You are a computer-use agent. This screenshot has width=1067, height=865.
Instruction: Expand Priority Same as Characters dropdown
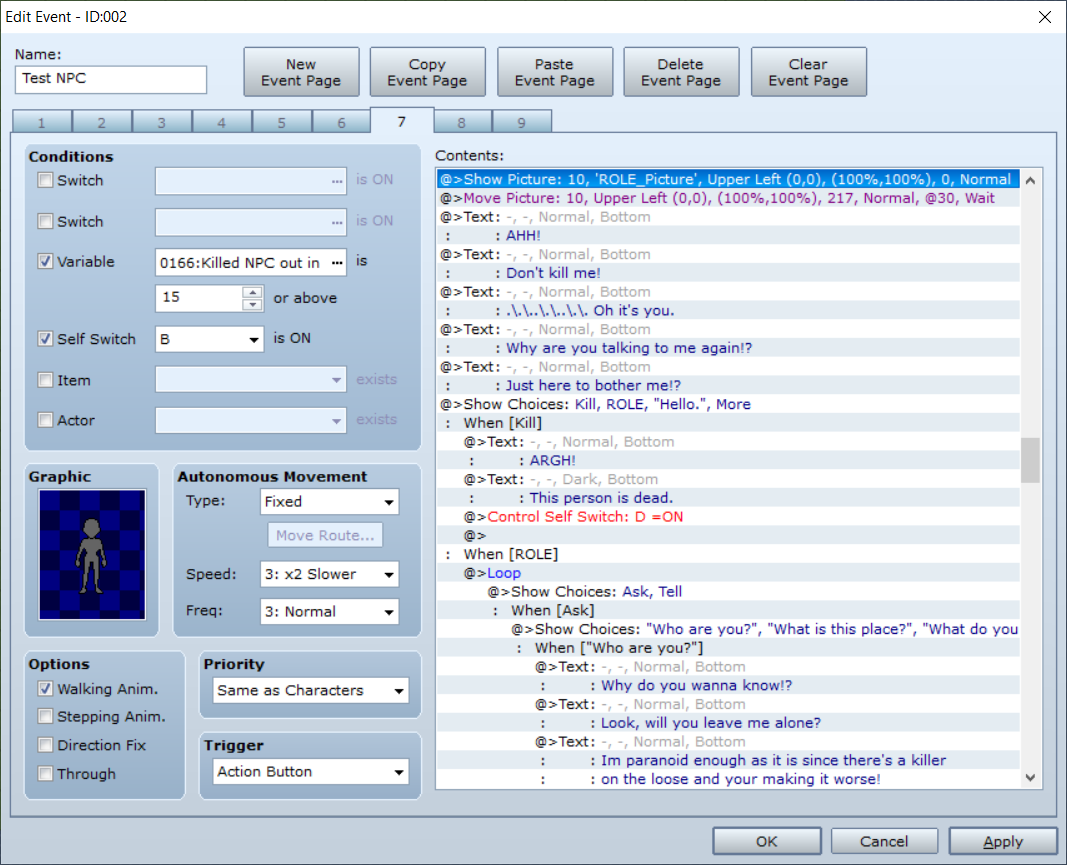tap(311, 690)
